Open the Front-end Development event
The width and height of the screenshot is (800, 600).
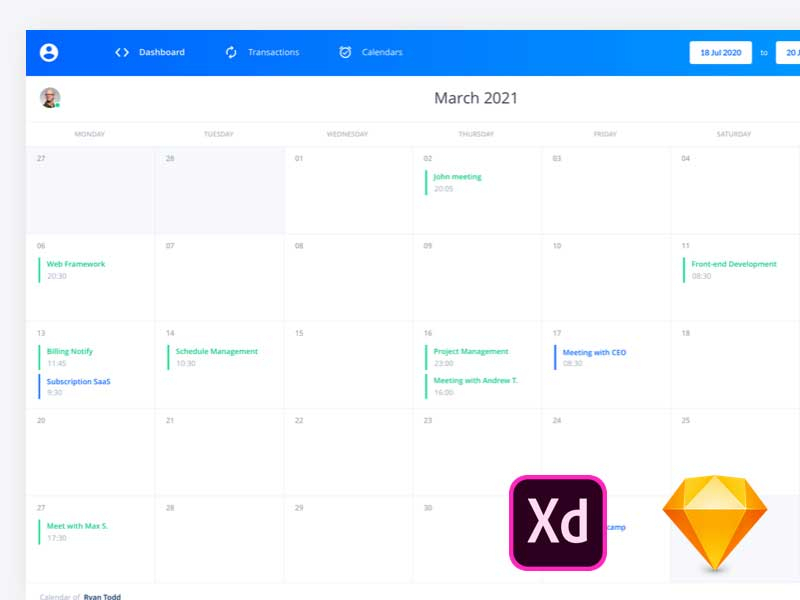click(x=730, y=269)
